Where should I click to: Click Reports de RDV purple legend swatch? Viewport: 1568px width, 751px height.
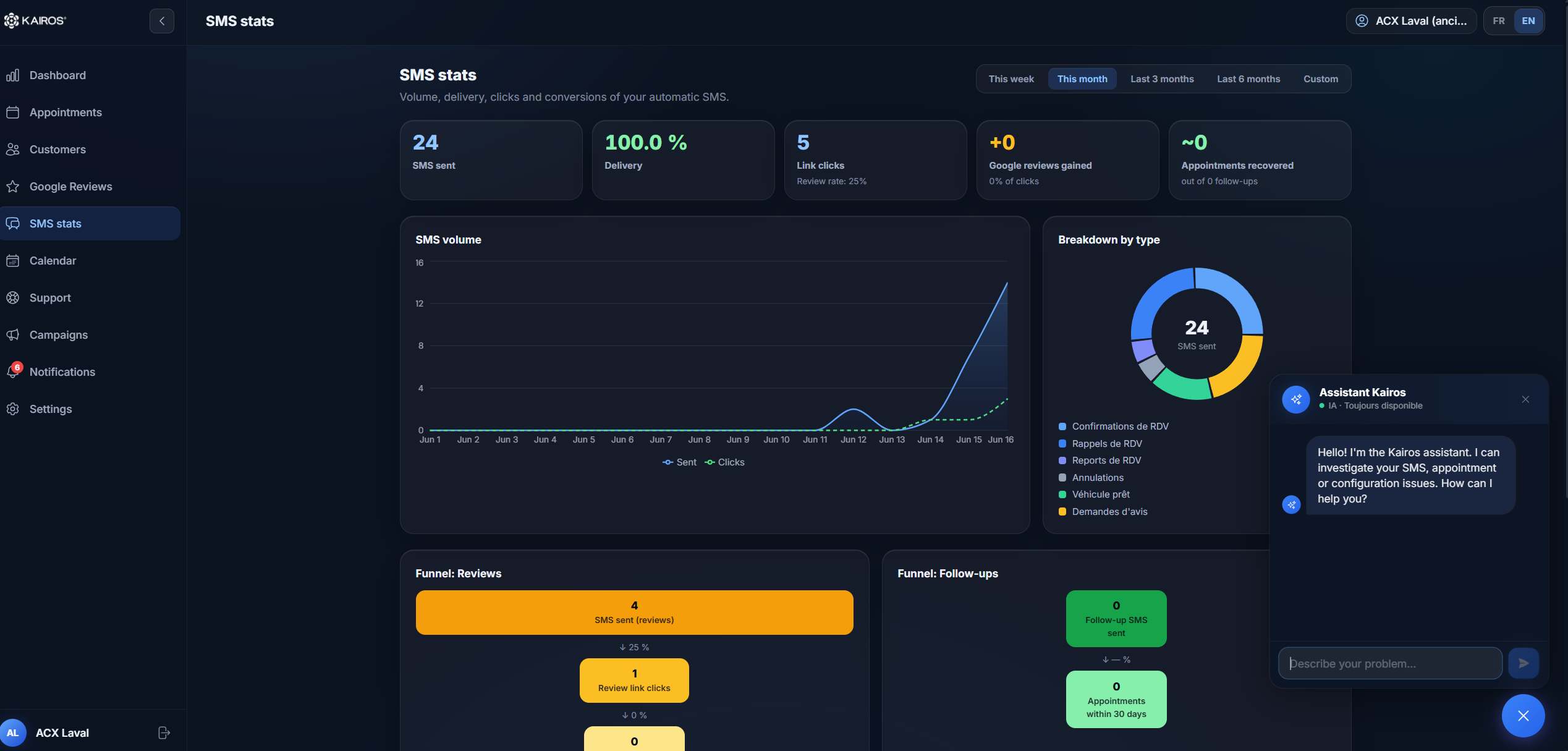coord(1062,460)
